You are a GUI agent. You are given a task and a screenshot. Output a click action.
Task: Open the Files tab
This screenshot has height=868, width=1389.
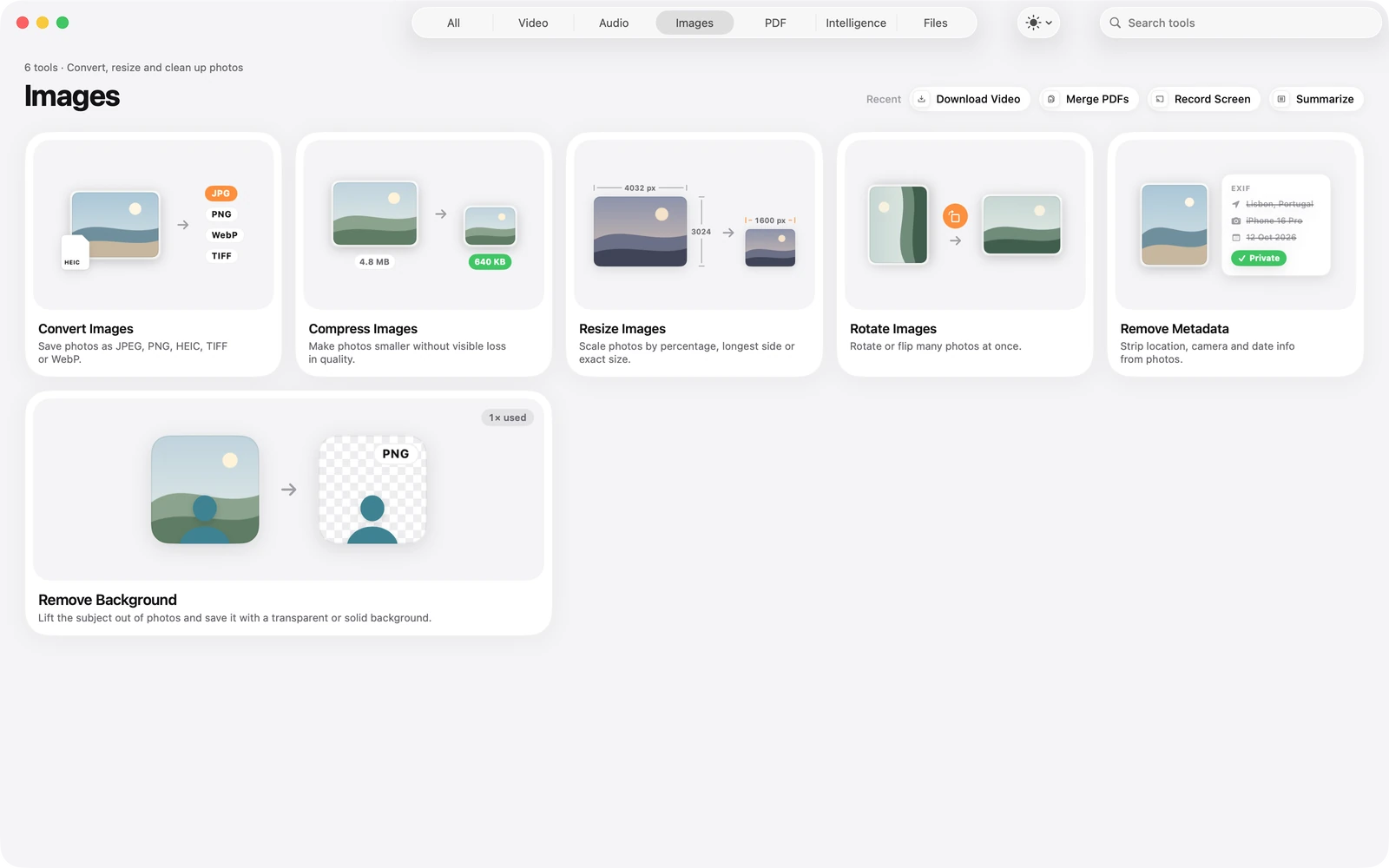(x=936, y=23)
